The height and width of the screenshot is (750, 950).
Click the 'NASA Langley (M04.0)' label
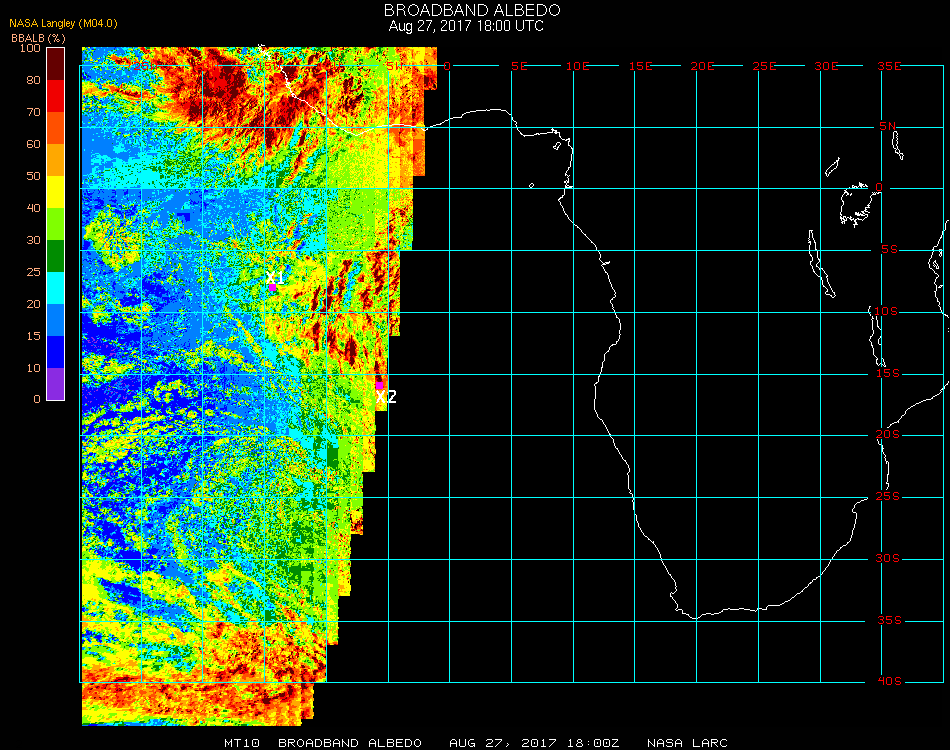(x=63, y=23)
